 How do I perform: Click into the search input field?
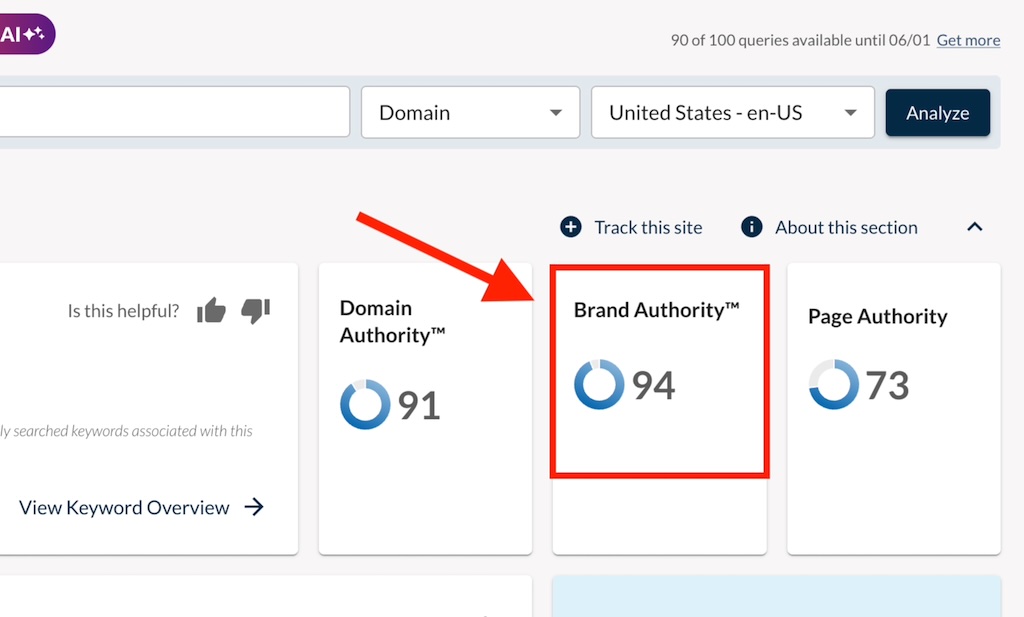click(174, 112)
